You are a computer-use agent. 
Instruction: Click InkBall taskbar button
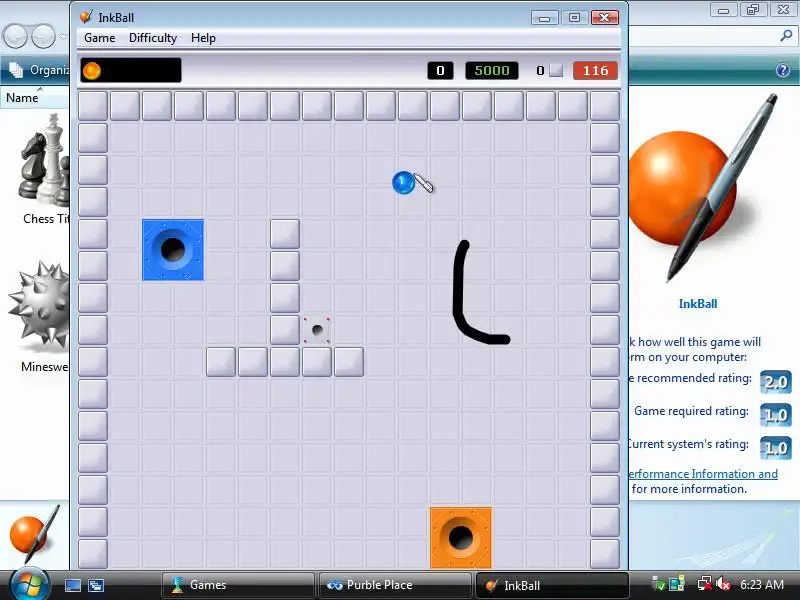click(552, 585)
